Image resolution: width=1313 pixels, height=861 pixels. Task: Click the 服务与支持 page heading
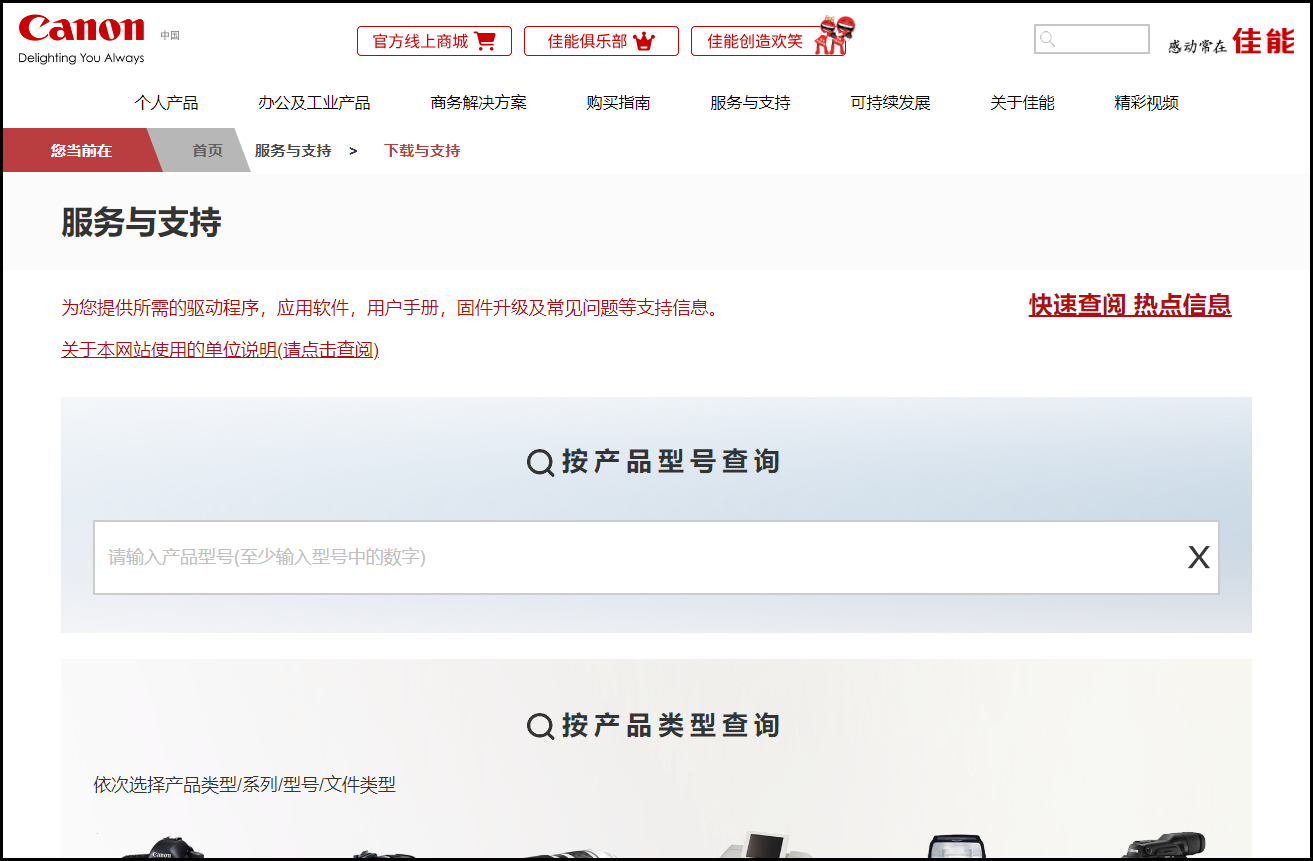coord(141,222)
